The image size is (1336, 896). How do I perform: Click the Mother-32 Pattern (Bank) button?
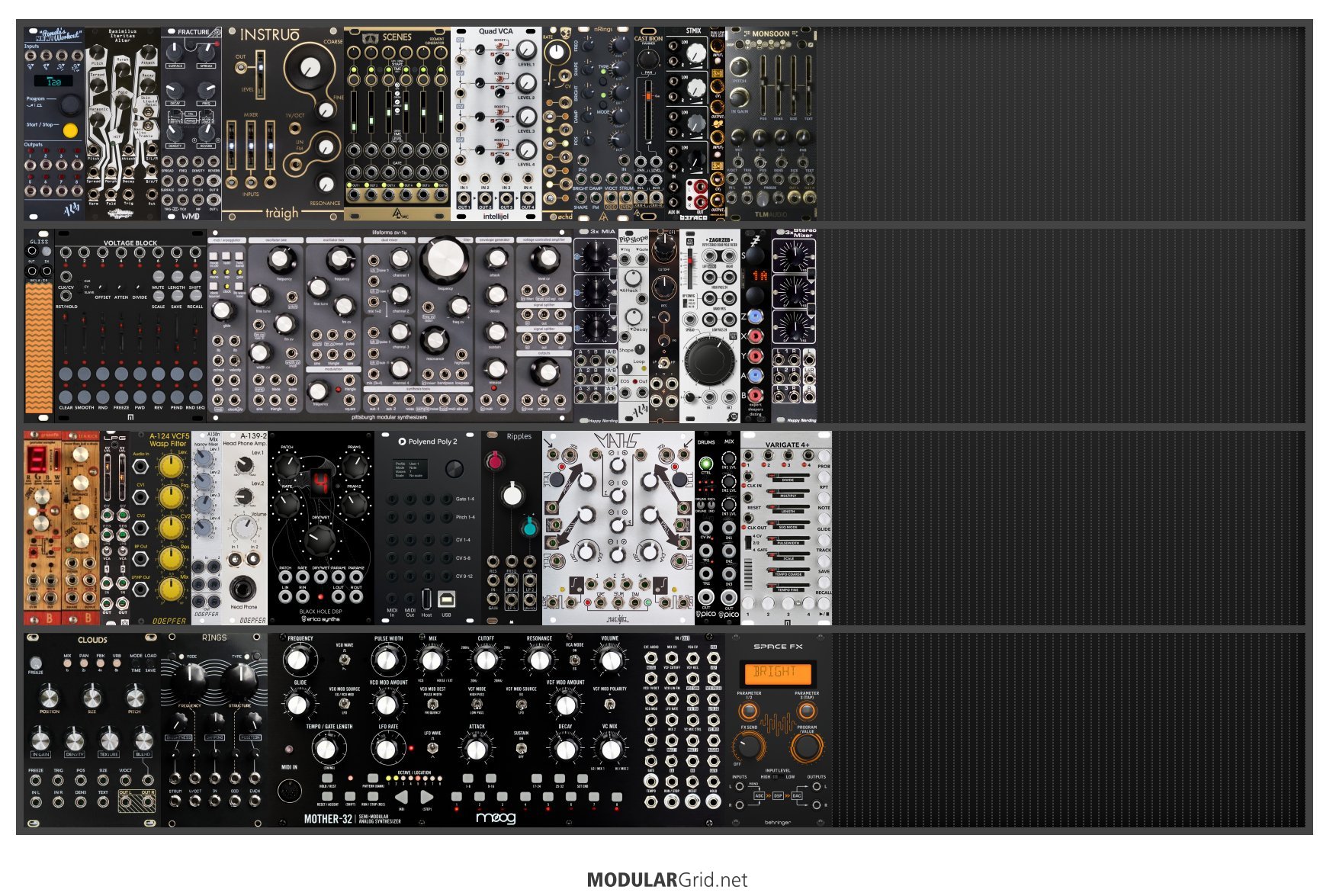pos(373,779)
